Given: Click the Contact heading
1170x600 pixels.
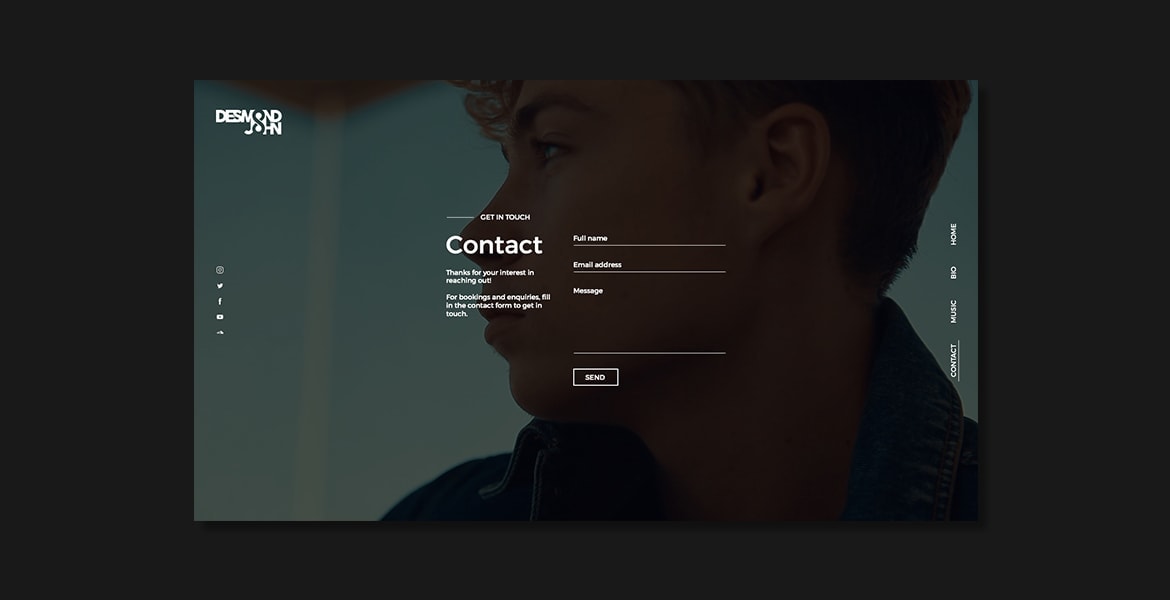Looking at the screenshot, I should 494,245.
